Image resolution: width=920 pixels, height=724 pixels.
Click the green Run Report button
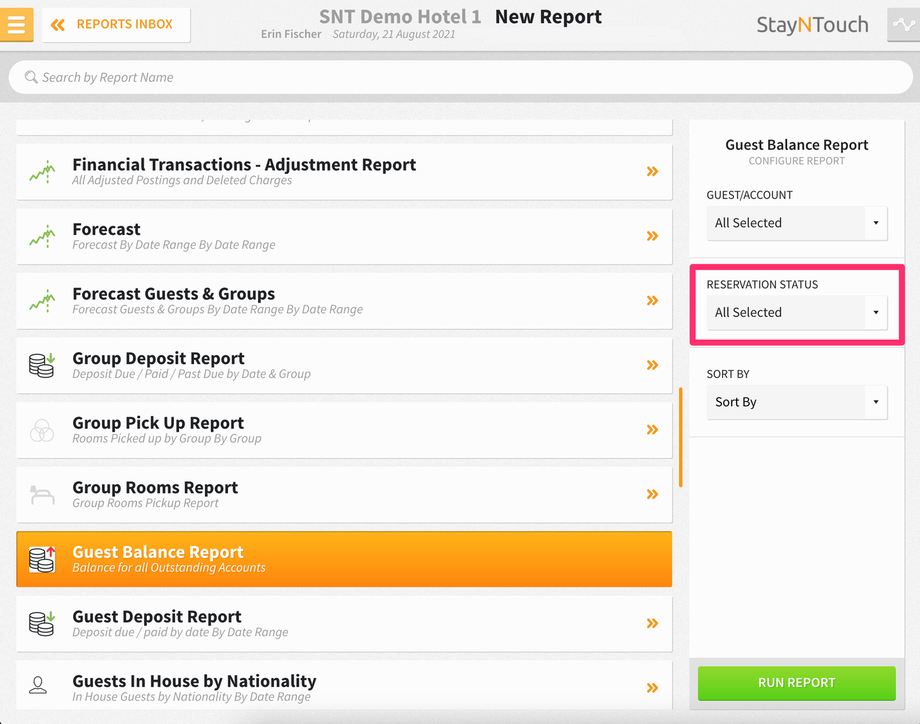[x=797, y=683]
